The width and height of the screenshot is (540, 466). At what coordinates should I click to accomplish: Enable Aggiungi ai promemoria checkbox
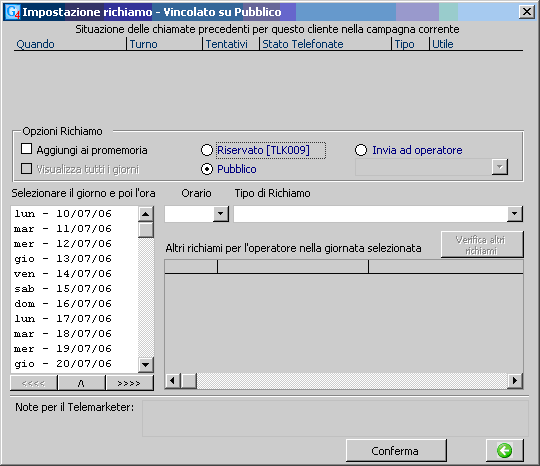[x=27, y=149]
